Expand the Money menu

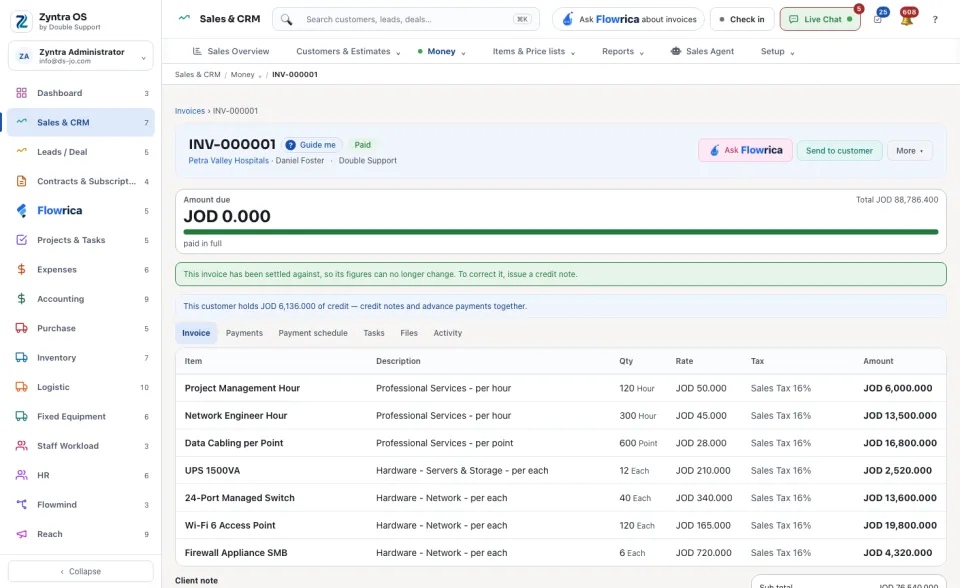pyautogui.click(x=442, y=51)
